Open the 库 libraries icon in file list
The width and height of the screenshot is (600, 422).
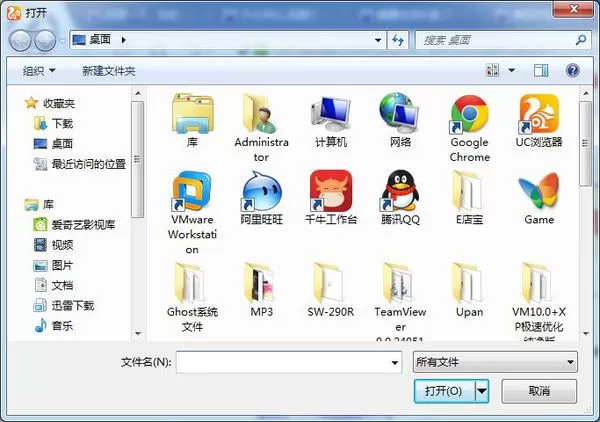[192, 114]
